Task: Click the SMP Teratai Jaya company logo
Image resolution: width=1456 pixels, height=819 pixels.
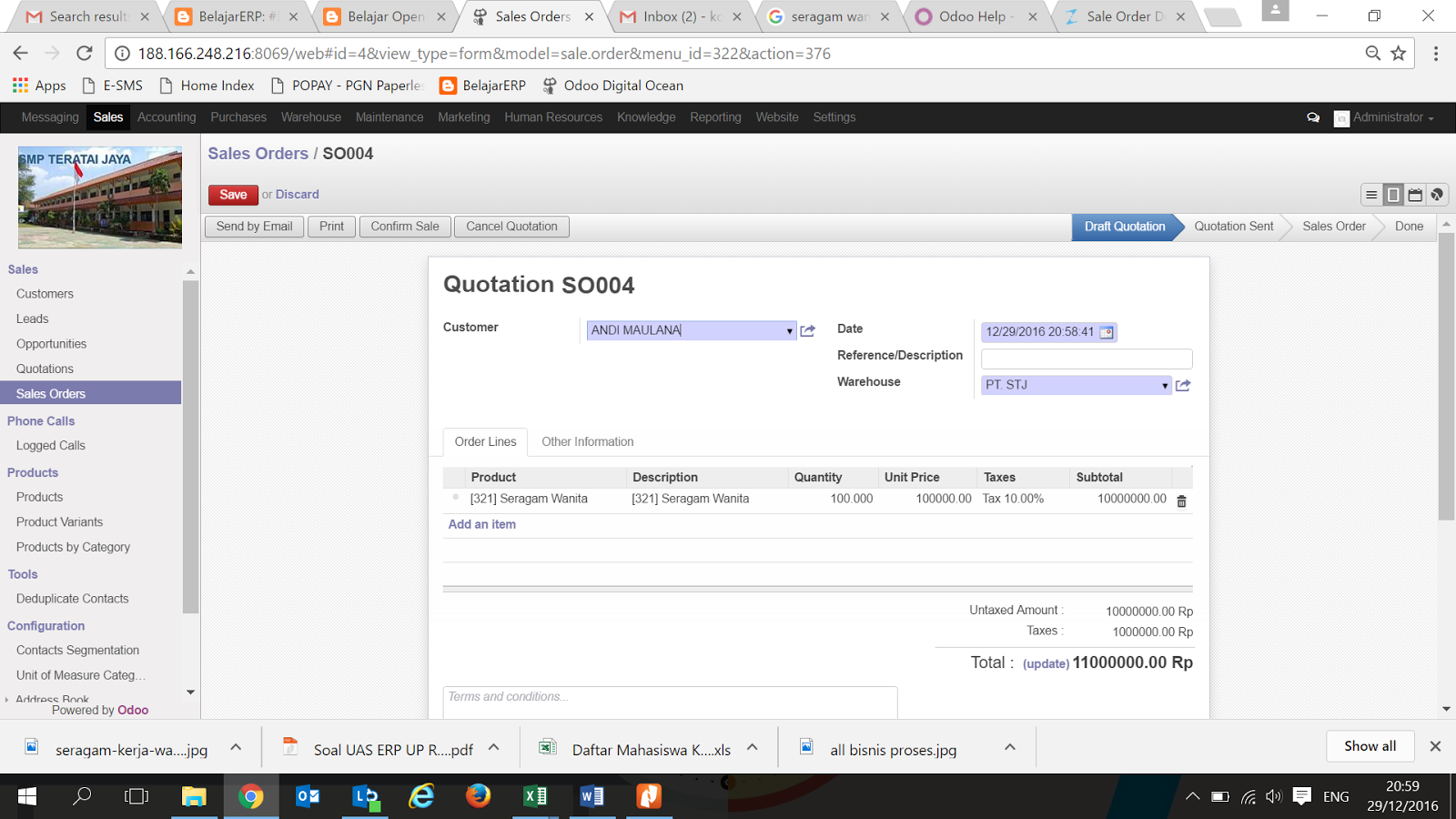Action: pyautogui.click(x=100, y=197)
